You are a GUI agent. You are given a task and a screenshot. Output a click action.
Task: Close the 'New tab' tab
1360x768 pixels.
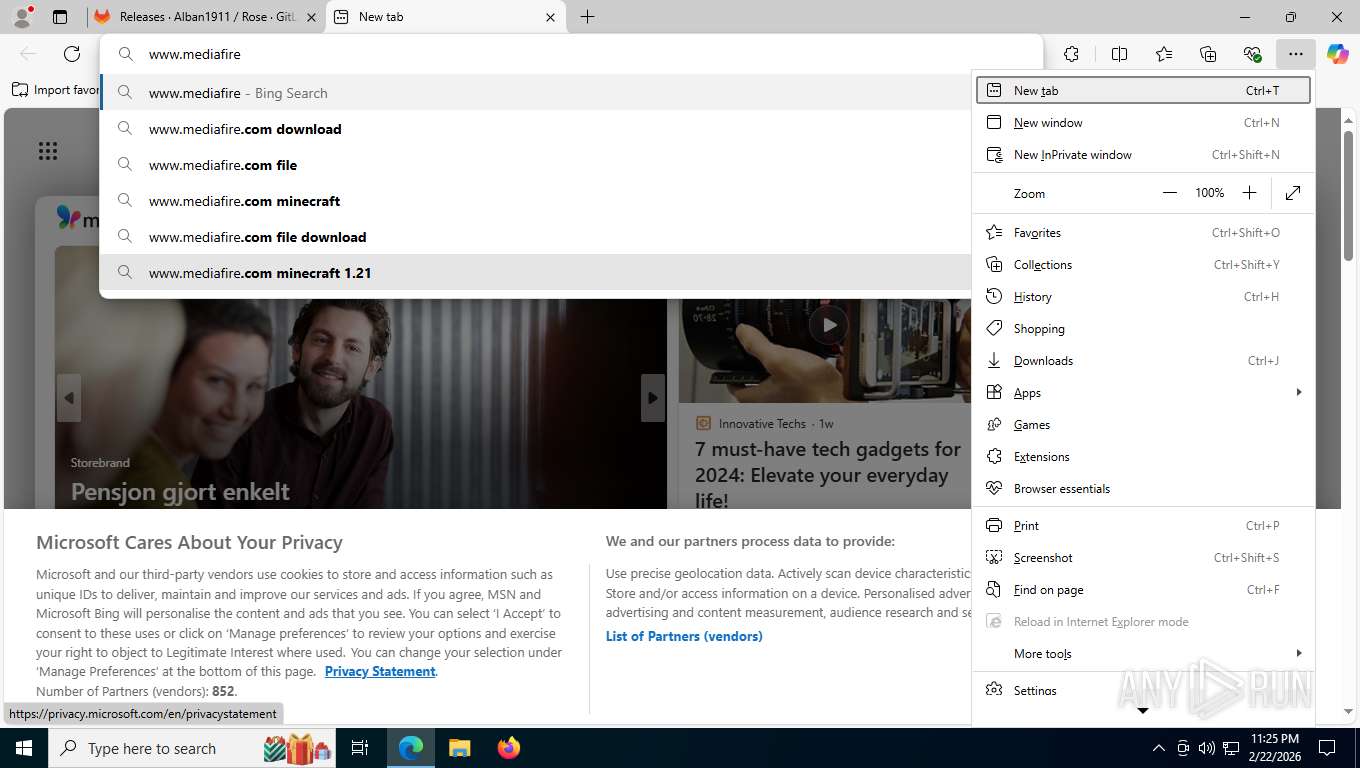(550, 17)
